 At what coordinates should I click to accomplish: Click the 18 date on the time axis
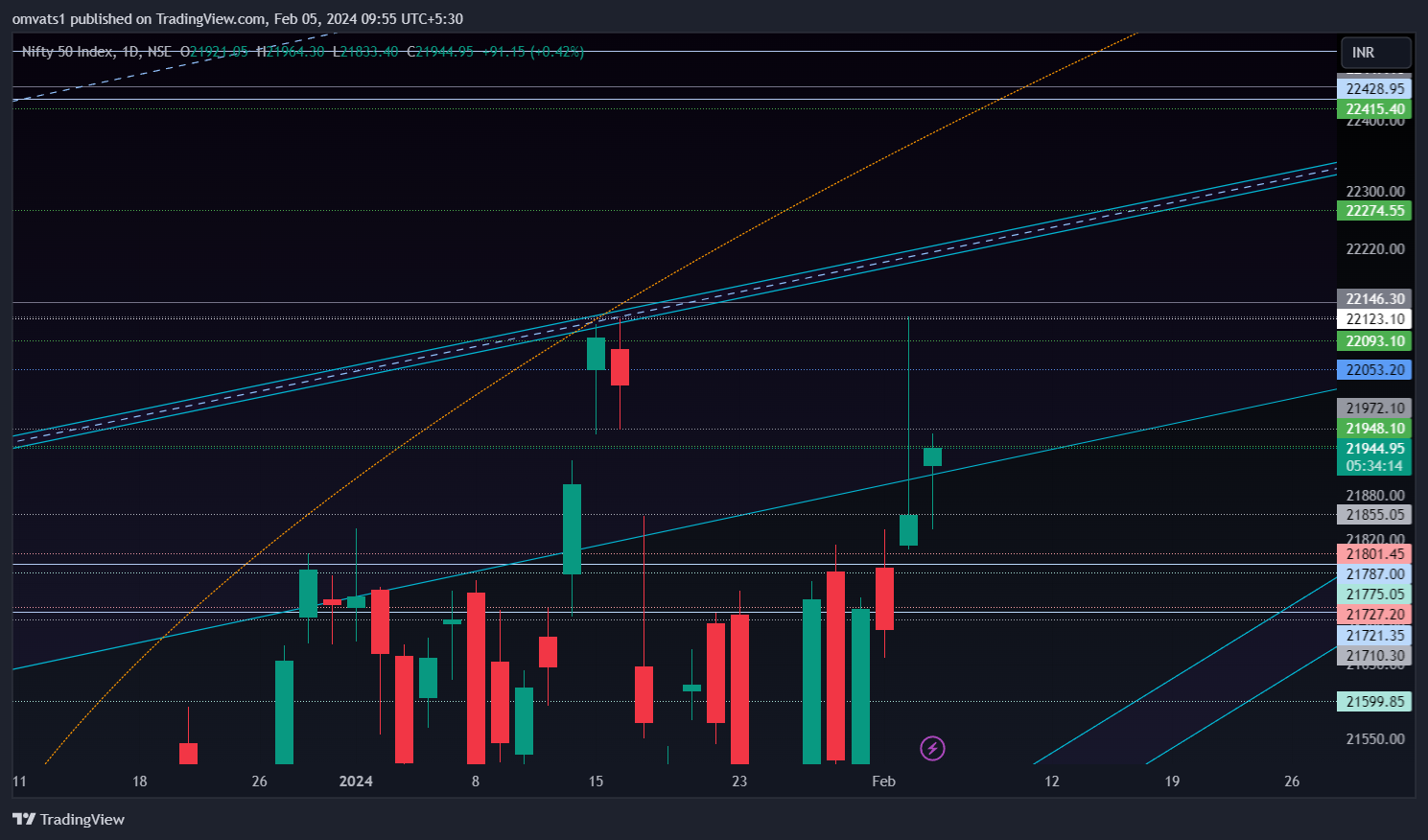coord(140,782)
